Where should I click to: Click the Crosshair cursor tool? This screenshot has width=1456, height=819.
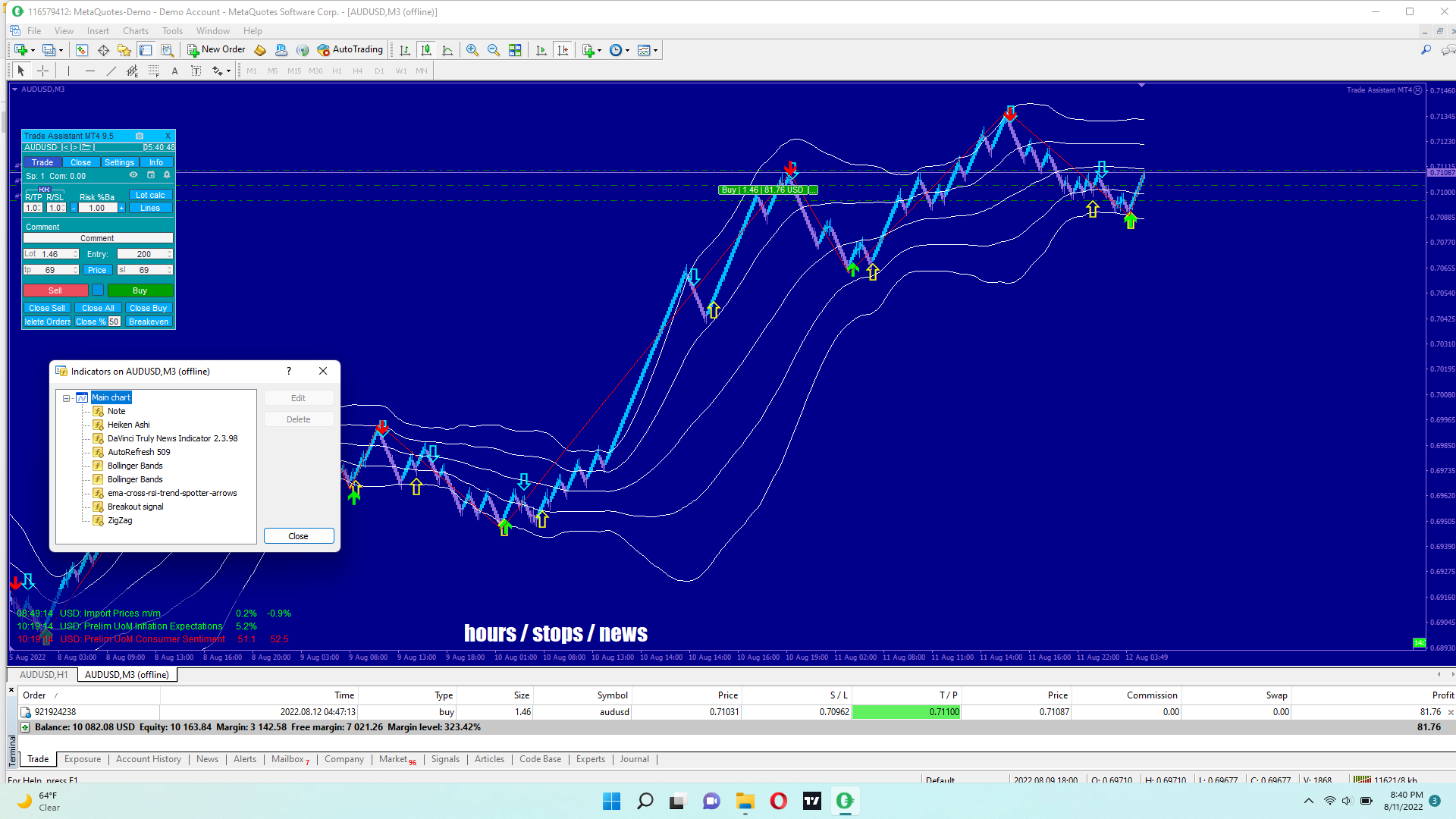click(x=43, y=71)
